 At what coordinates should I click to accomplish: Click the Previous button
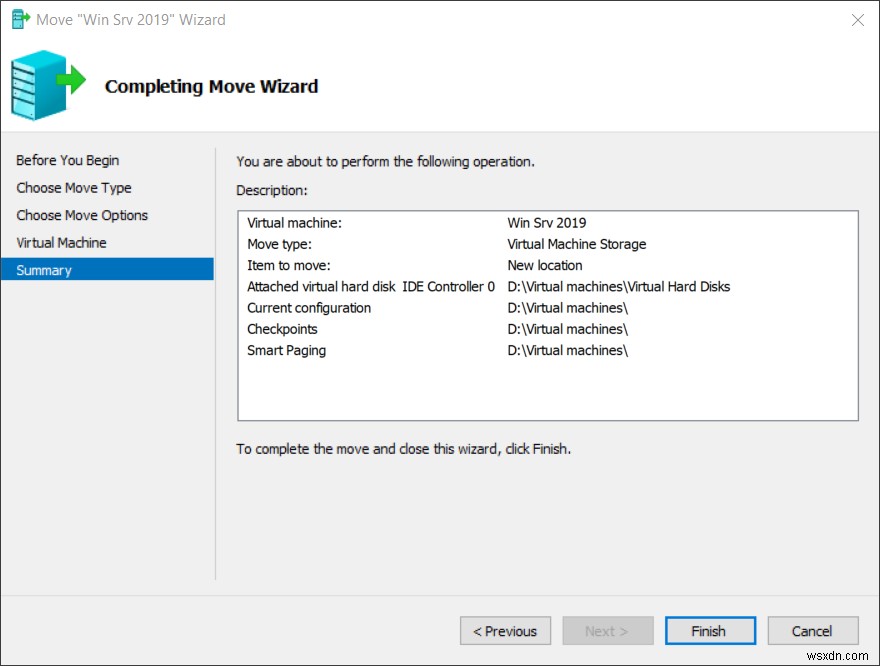click(505, 630)
